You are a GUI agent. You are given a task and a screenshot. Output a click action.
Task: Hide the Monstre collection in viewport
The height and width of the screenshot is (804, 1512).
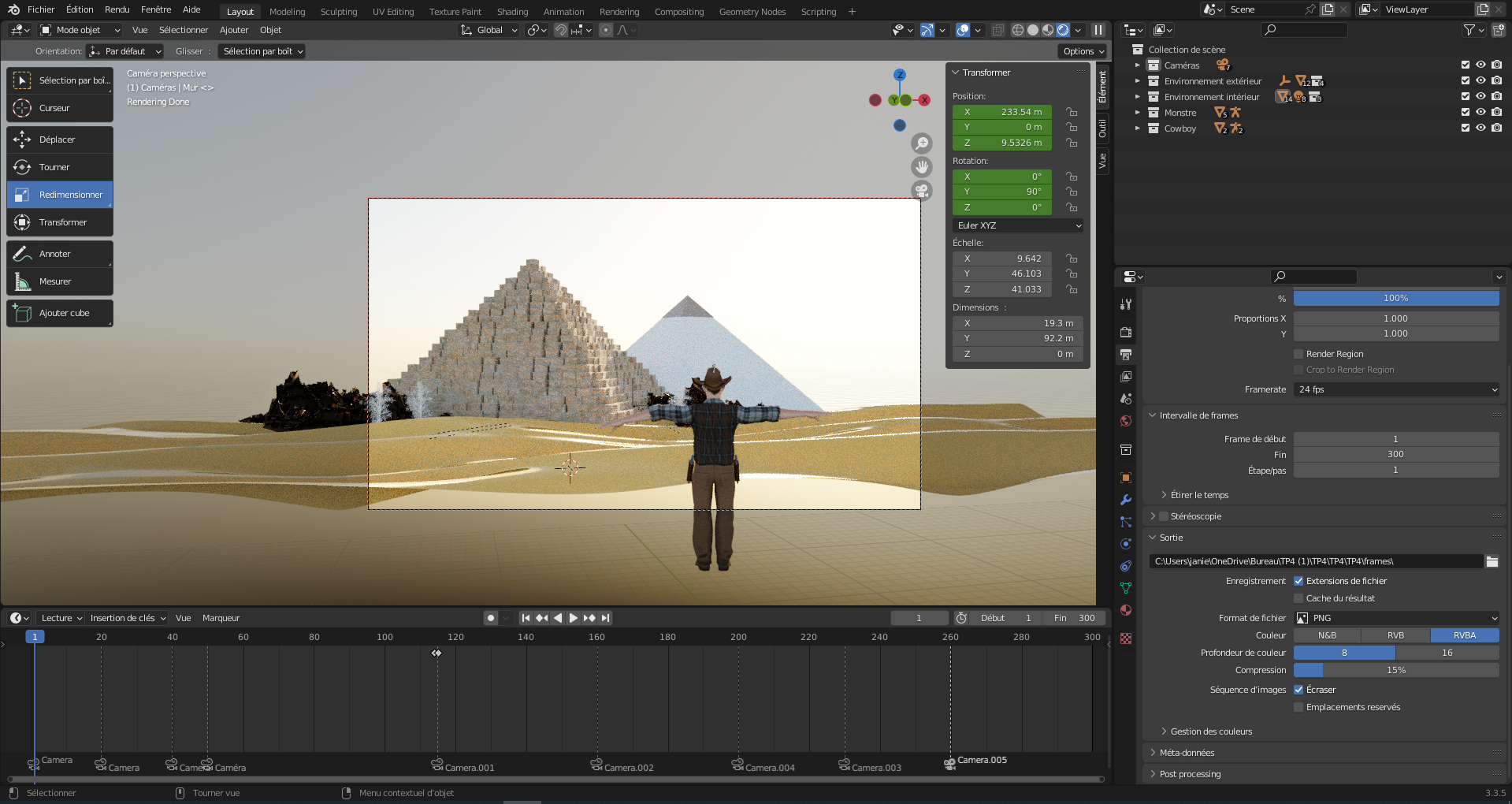tap(1480, 113)
